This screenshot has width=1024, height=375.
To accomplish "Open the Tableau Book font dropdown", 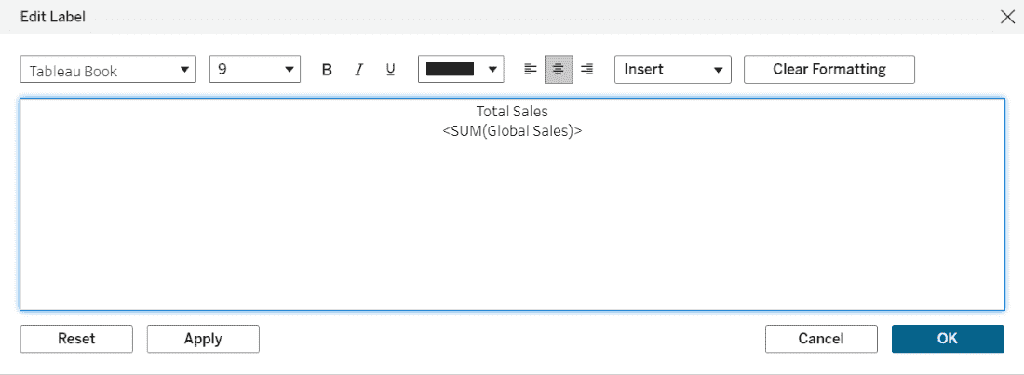I will (x=108, y=69).
